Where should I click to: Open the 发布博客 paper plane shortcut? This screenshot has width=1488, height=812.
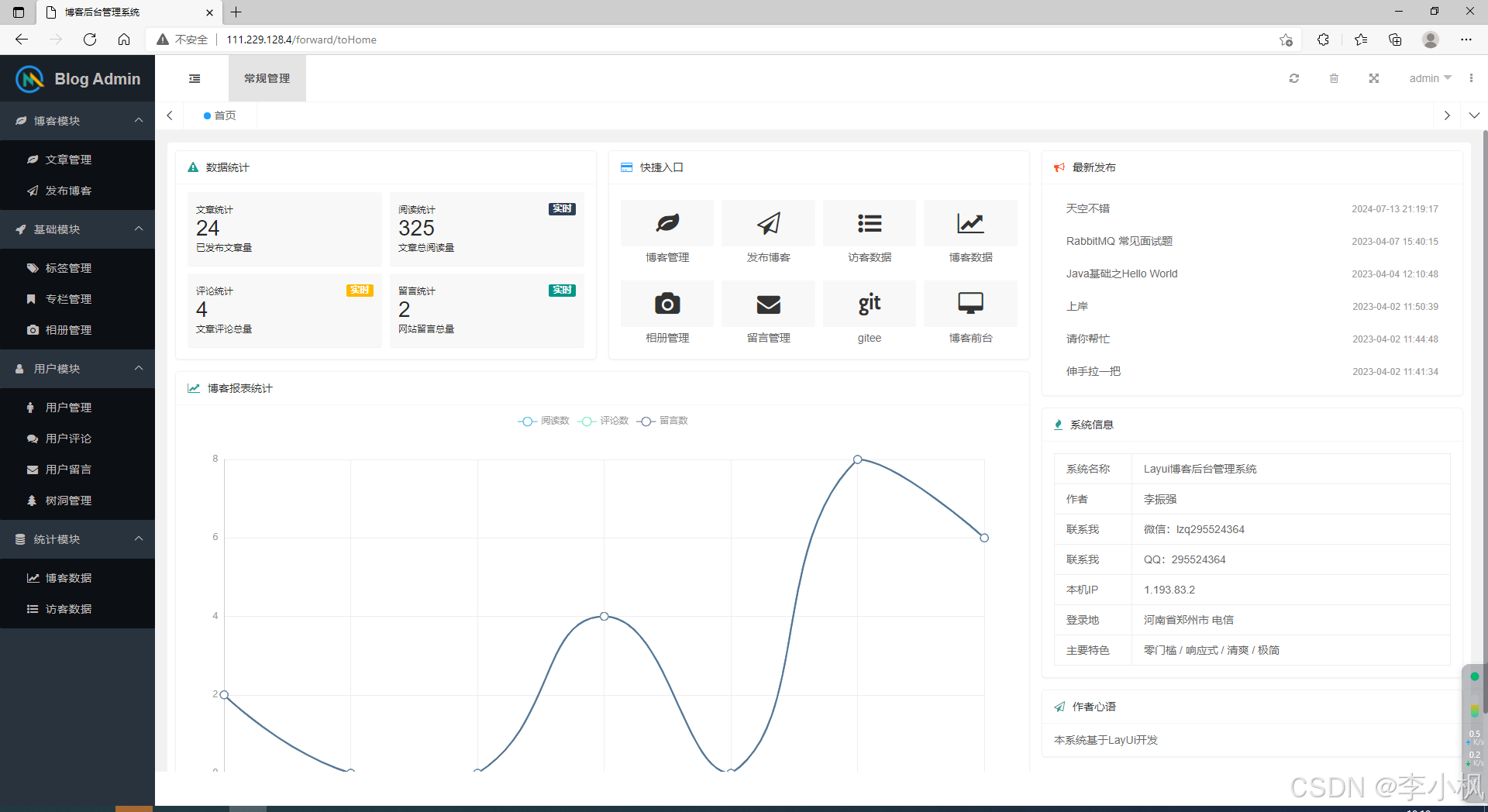(768, 224)
